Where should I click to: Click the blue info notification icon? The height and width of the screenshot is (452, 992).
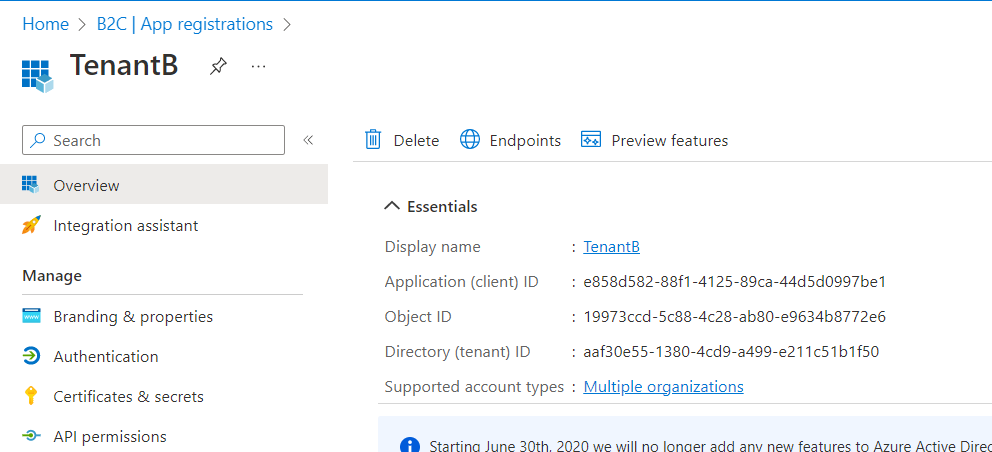tap(410, 445)
